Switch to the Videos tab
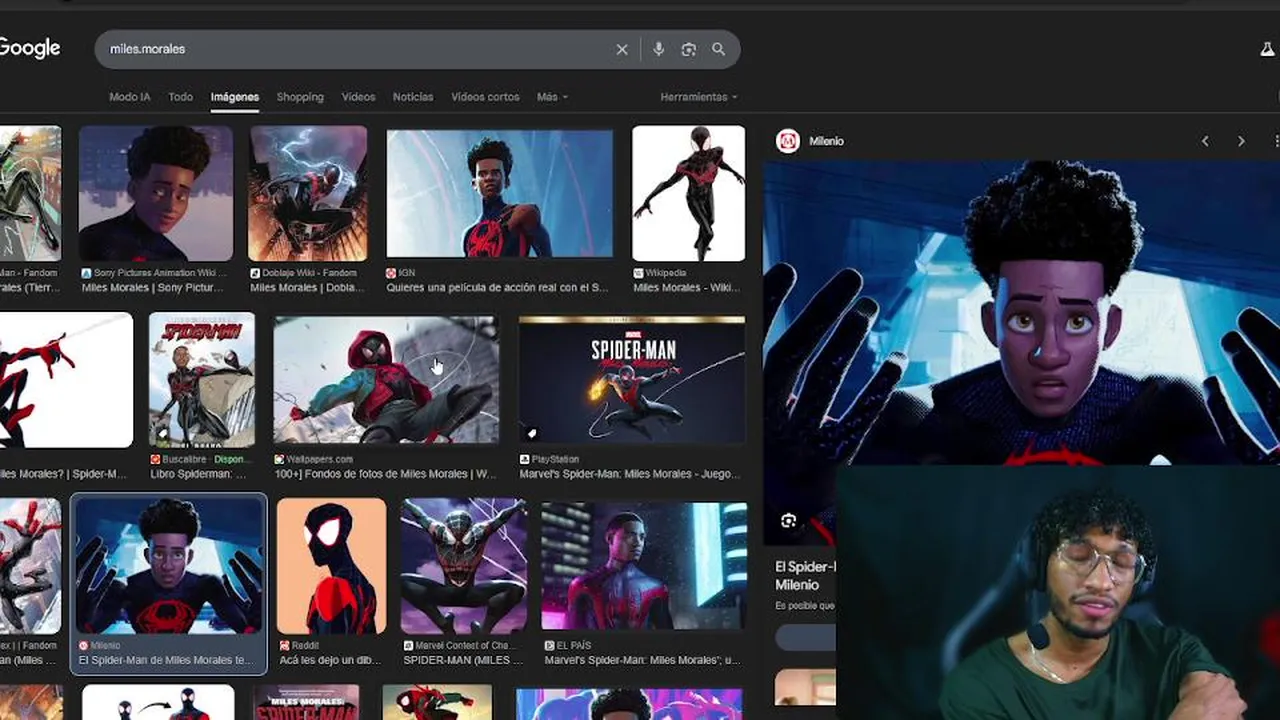The height and width of the screenshot is (720, 1280). tap(358, 97)
